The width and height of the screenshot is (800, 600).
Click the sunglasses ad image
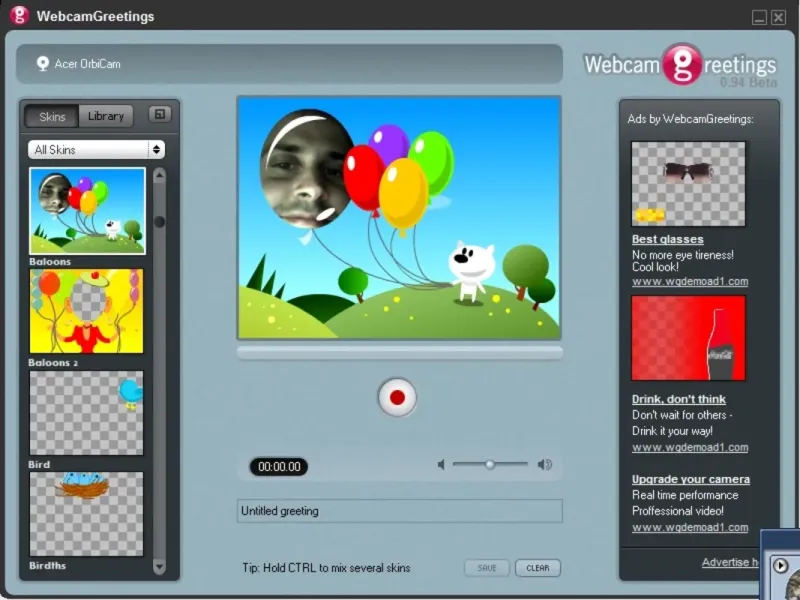coord(688,184)
